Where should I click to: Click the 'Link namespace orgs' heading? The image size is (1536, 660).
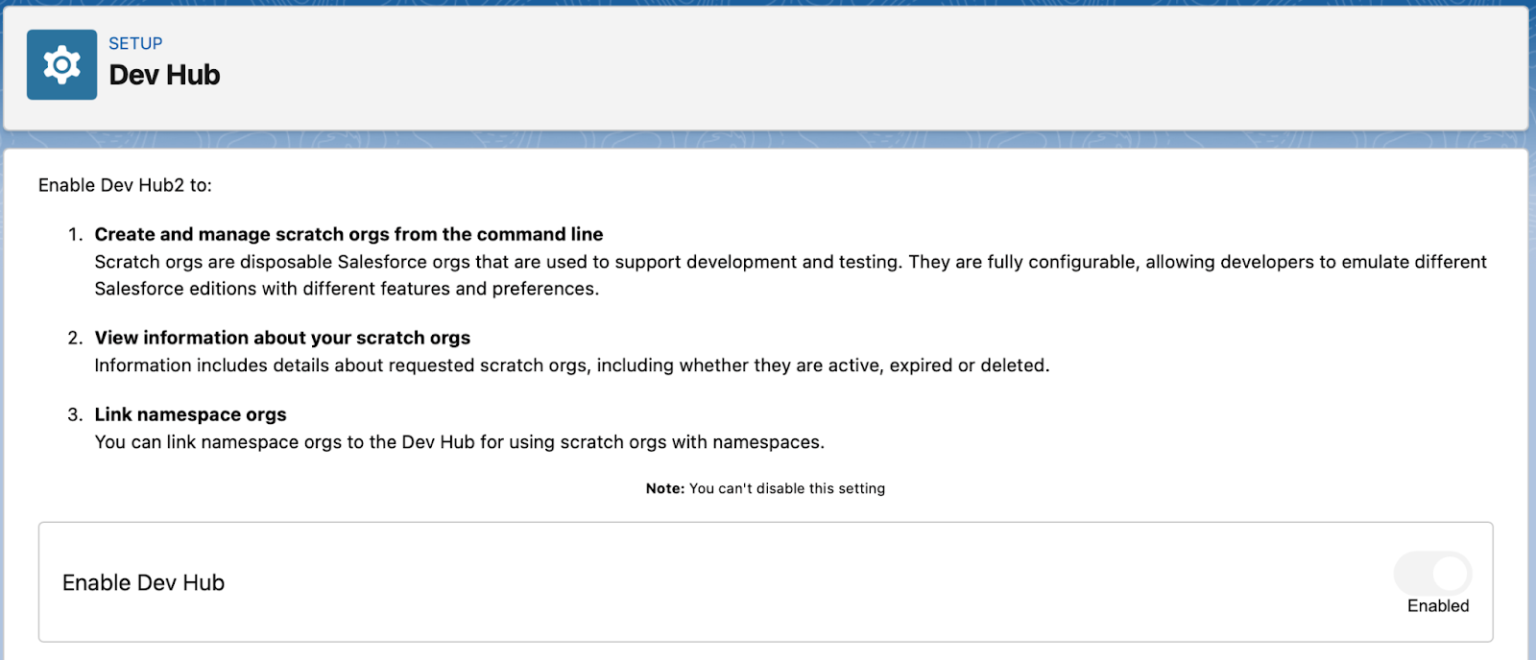(x=191, y=414)
